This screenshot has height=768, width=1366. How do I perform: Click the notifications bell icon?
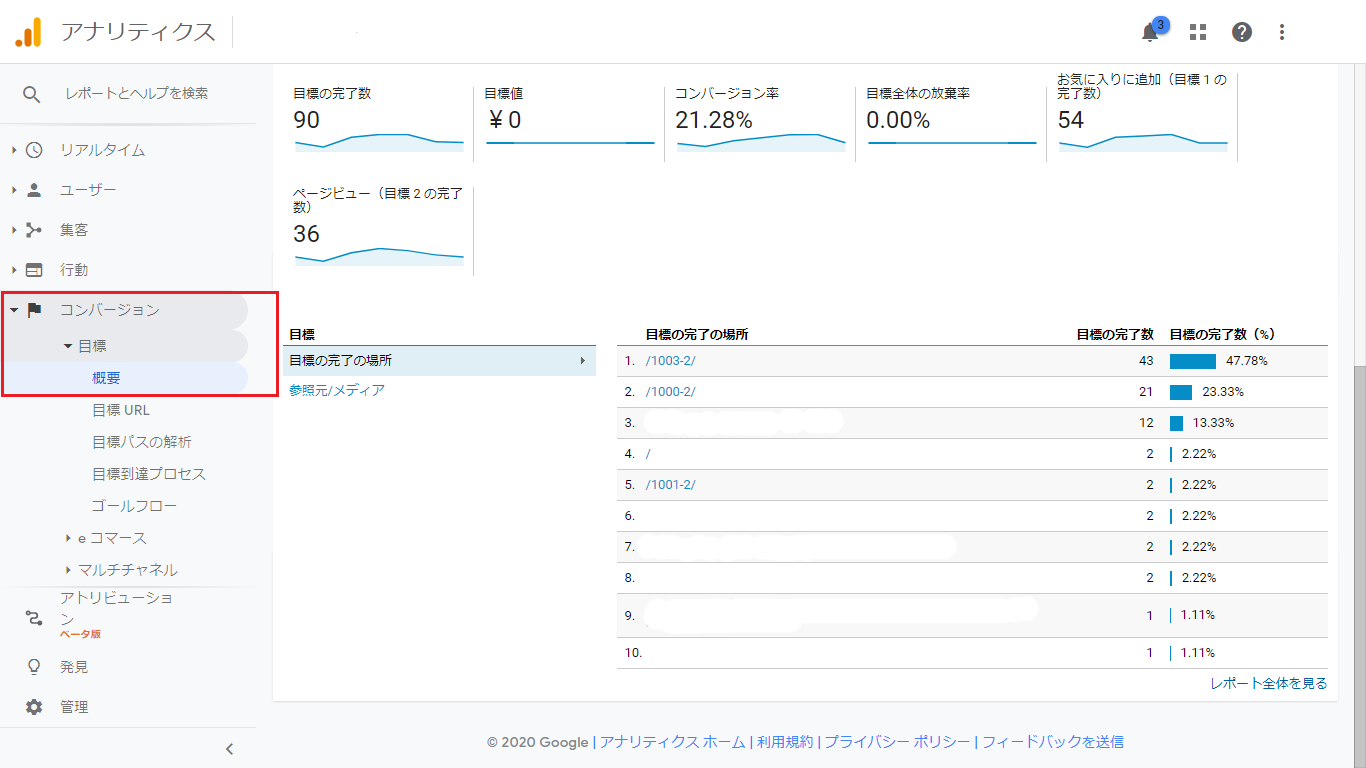click(1150, 32)
